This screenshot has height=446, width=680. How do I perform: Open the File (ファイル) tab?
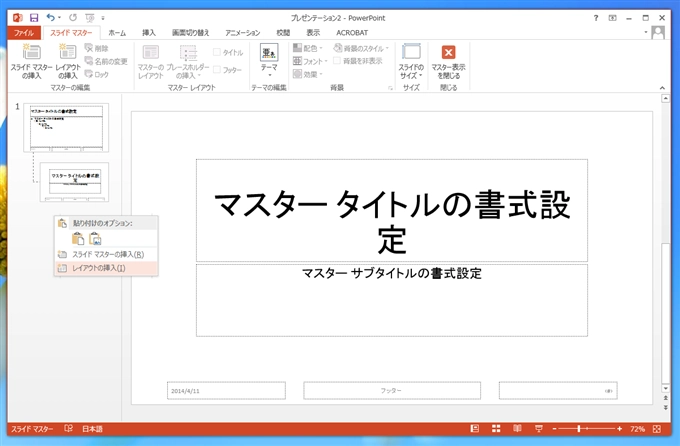click(24, 33)
